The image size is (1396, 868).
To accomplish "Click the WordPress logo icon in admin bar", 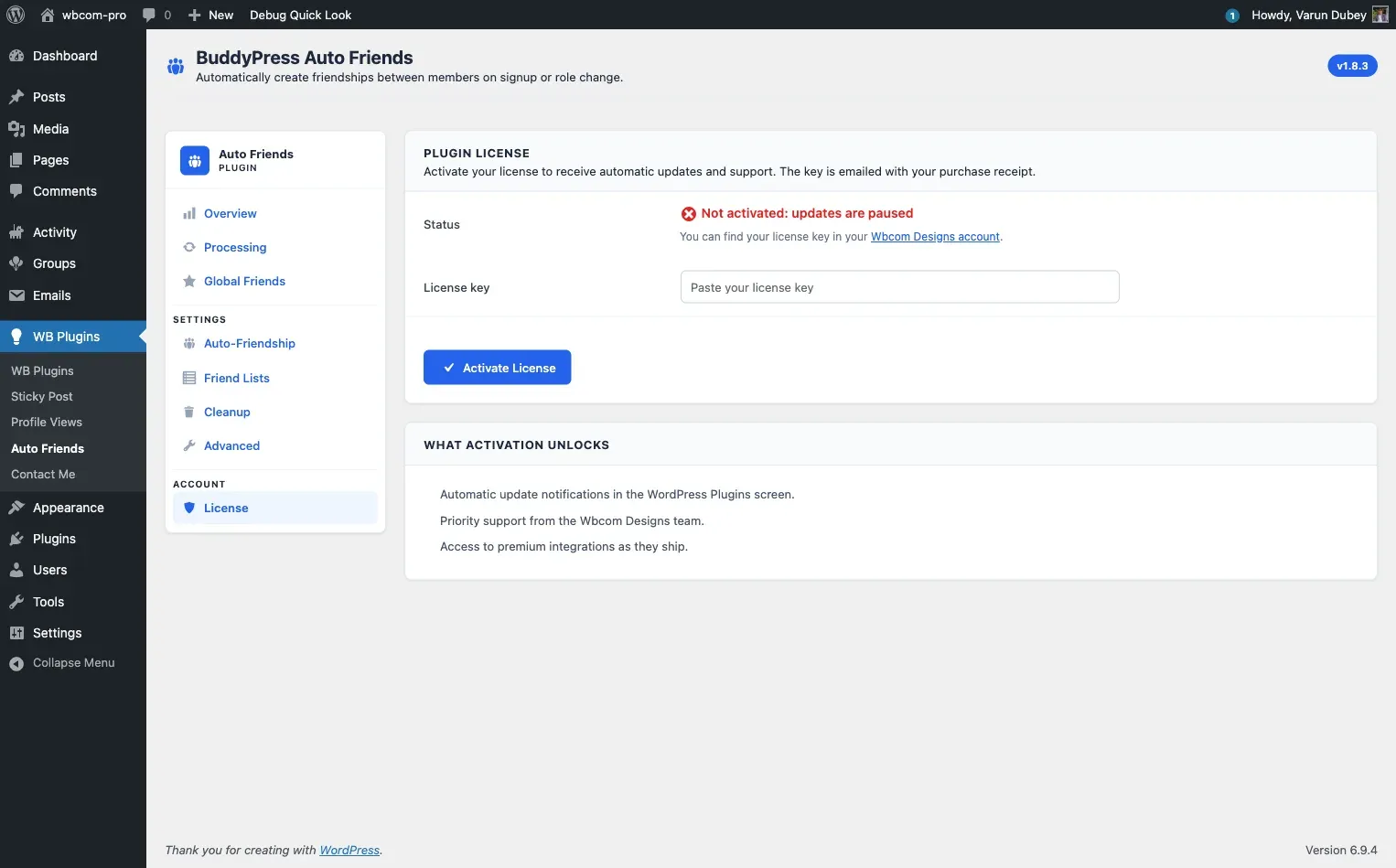I will point(16,15).
